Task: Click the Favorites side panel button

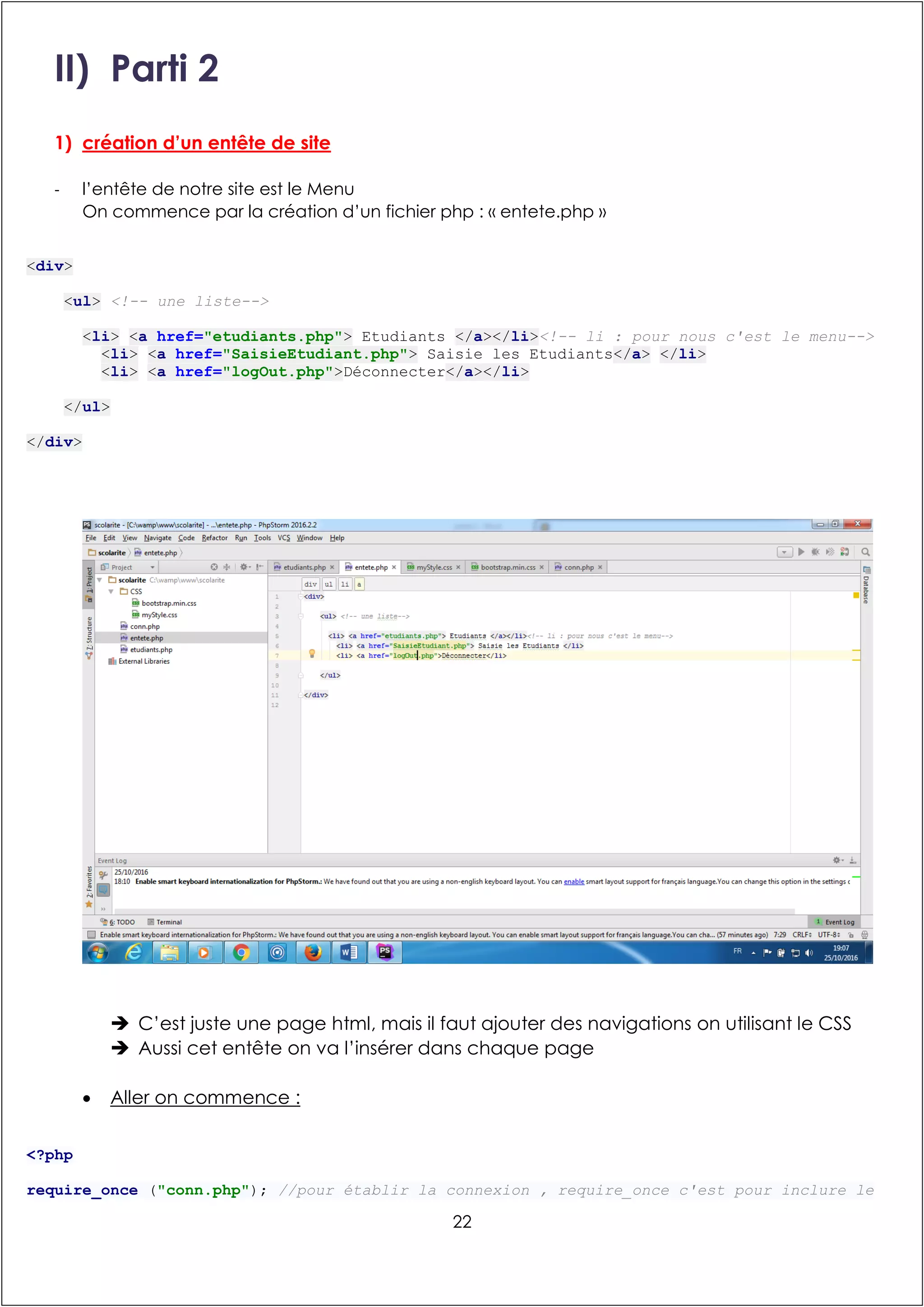Action: (89, 887)
